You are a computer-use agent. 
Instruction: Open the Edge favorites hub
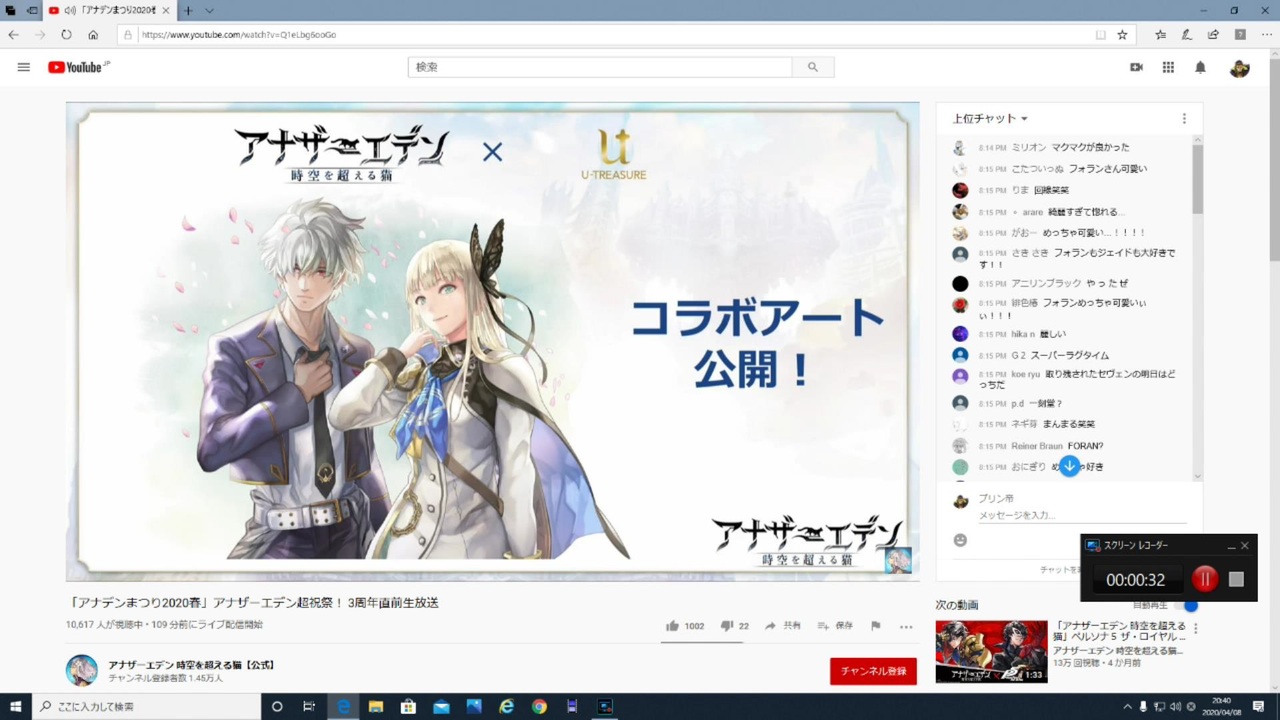tap(1160, 34)
